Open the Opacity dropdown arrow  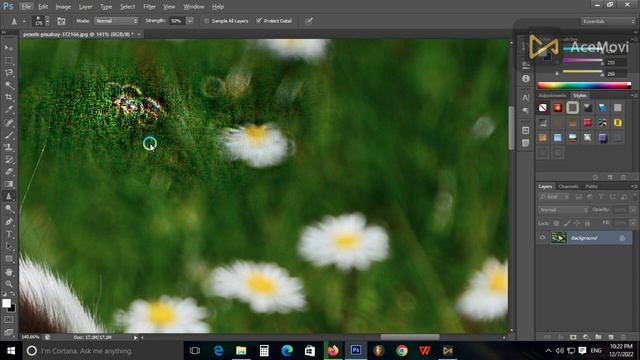click(633, 210)
